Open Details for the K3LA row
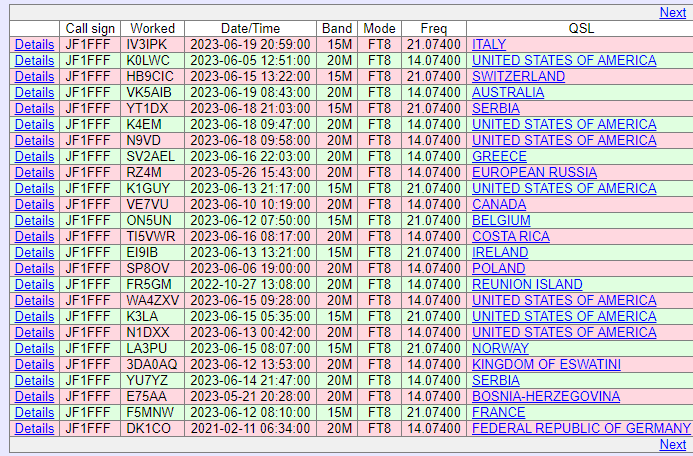The height and width of the screenshot is (456, 693). pos(34,316)
